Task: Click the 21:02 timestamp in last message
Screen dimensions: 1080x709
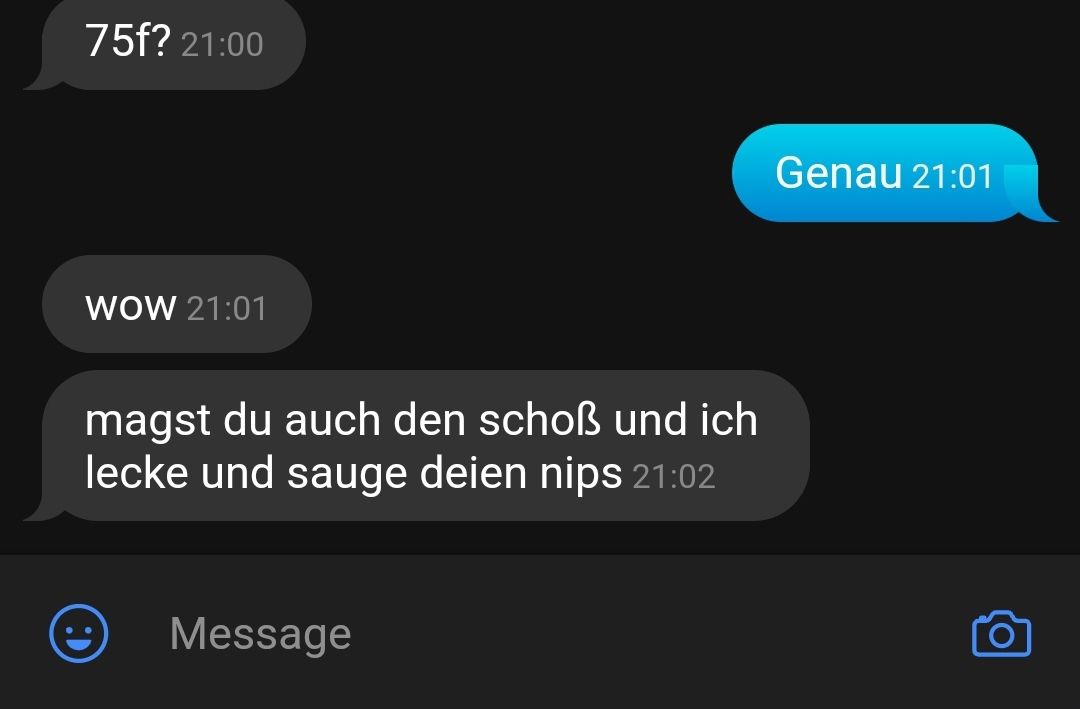Action: click(674, 477)
